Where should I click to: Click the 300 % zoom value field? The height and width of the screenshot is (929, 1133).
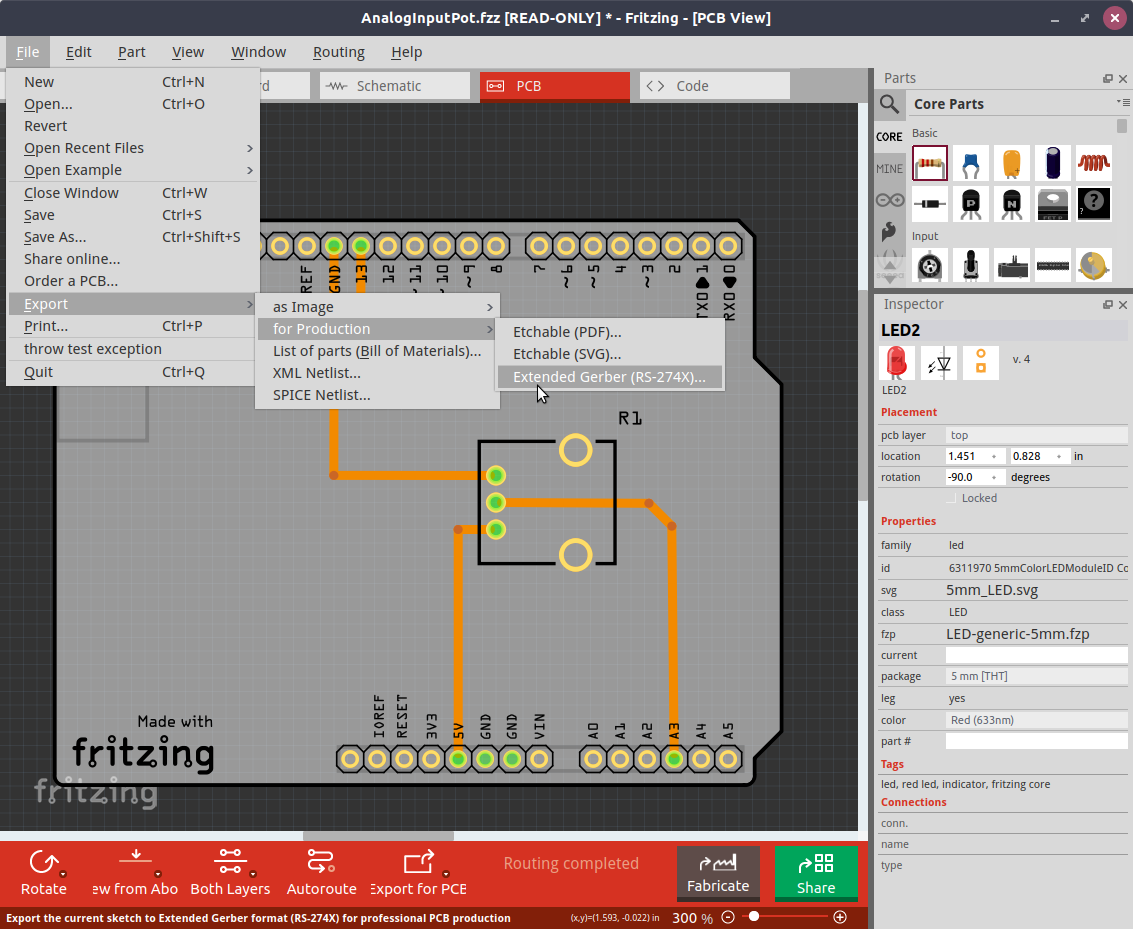click(692, 918)
